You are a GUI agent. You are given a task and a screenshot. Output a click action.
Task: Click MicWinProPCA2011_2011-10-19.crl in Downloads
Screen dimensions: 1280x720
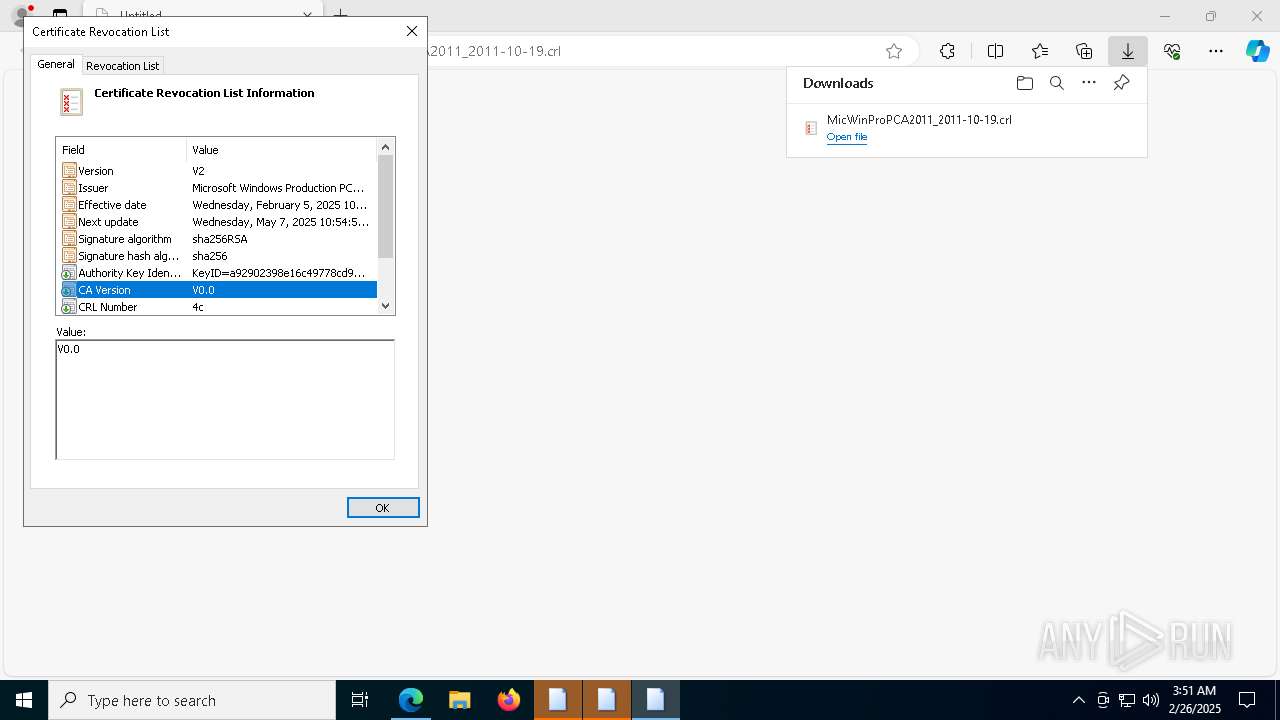[x=919, y=119]
